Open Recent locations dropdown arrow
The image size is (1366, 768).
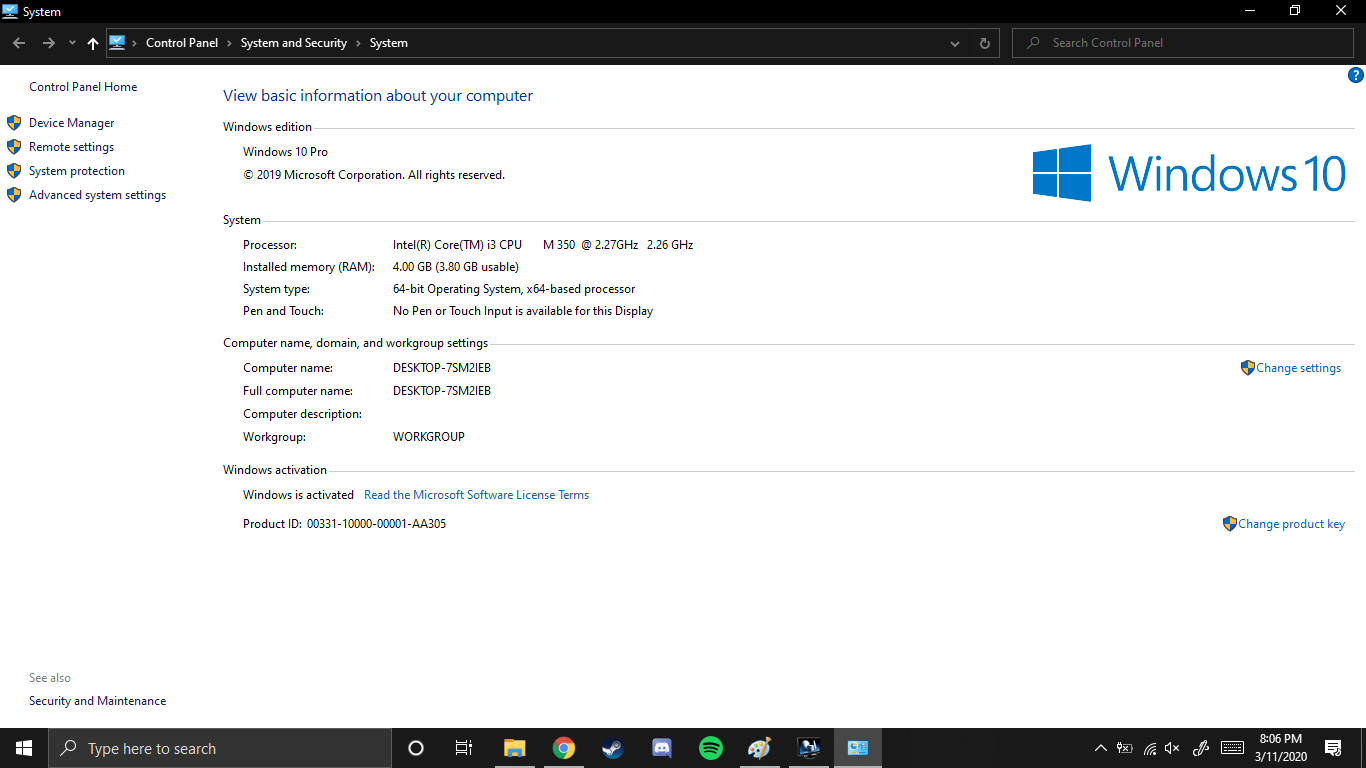click(72, 43)
